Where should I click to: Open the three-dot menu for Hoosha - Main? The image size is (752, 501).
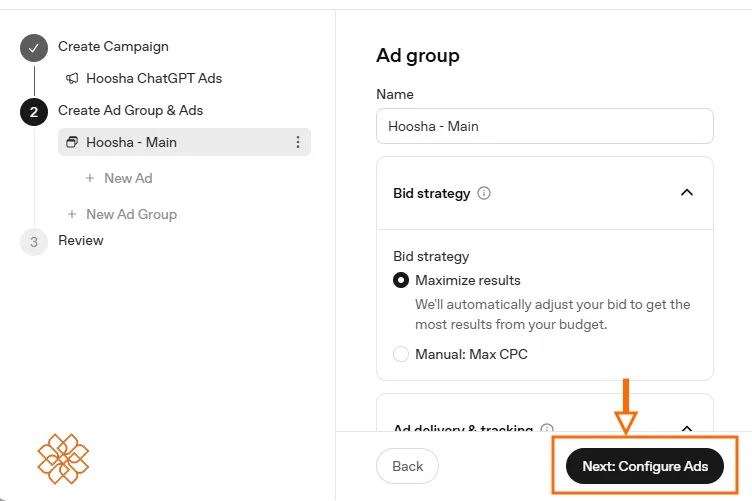click(x=298, y=142)
